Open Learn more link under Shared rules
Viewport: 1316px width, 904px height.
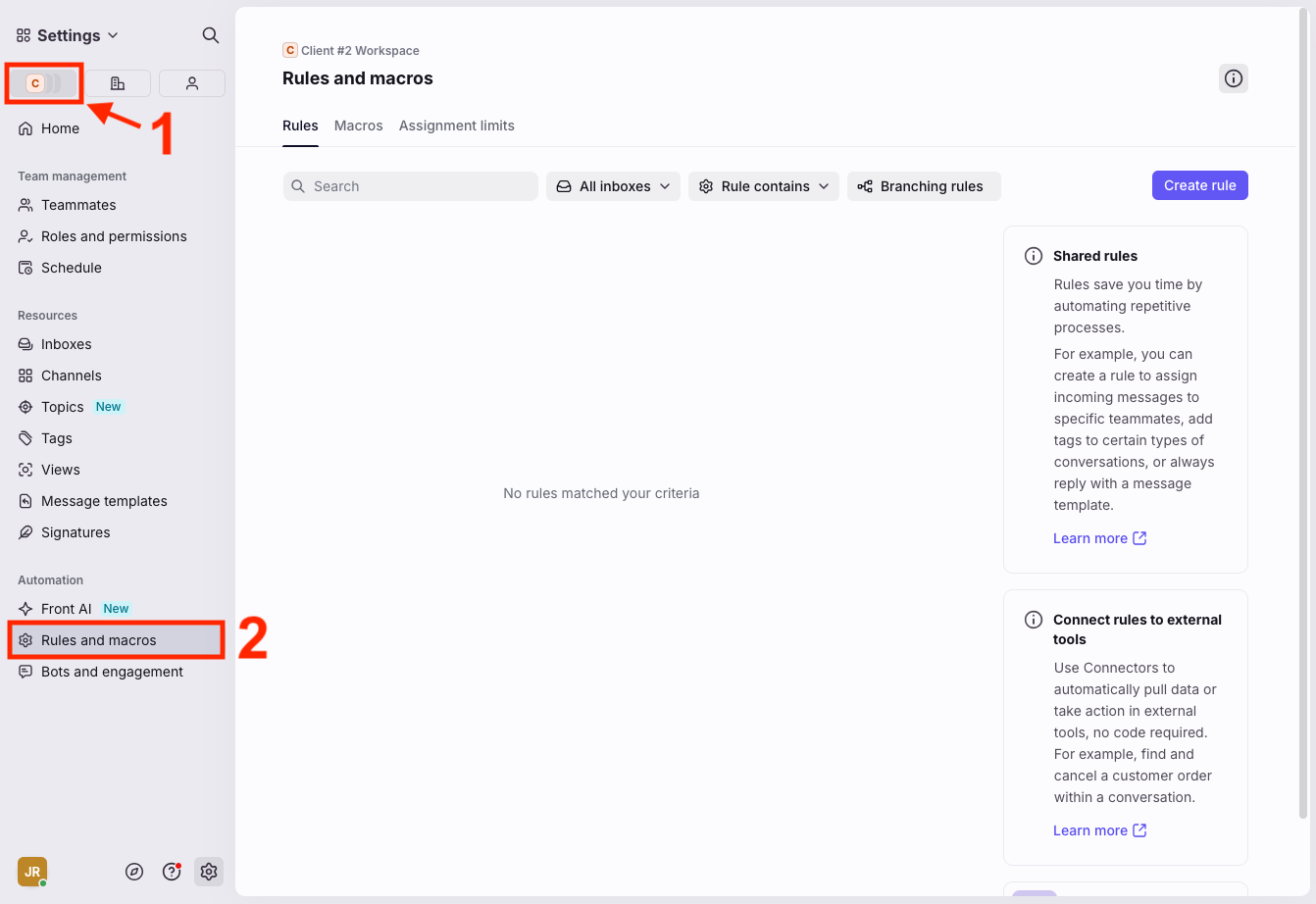click(1099, 538)
